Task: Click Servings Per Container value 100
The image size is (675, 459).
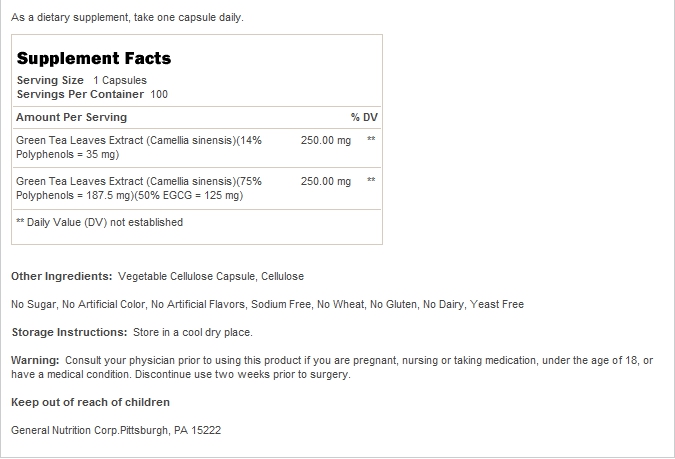Action: point(159,94)
